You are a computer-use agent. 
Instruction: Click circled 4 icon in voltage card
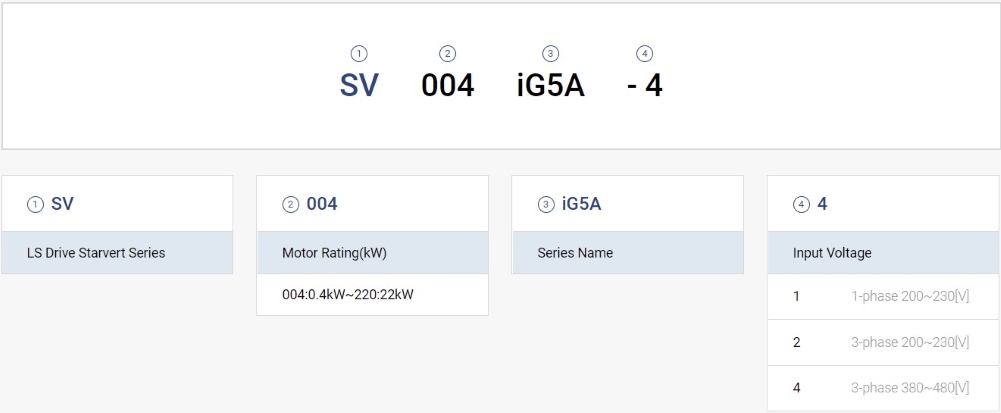(801, 205)
